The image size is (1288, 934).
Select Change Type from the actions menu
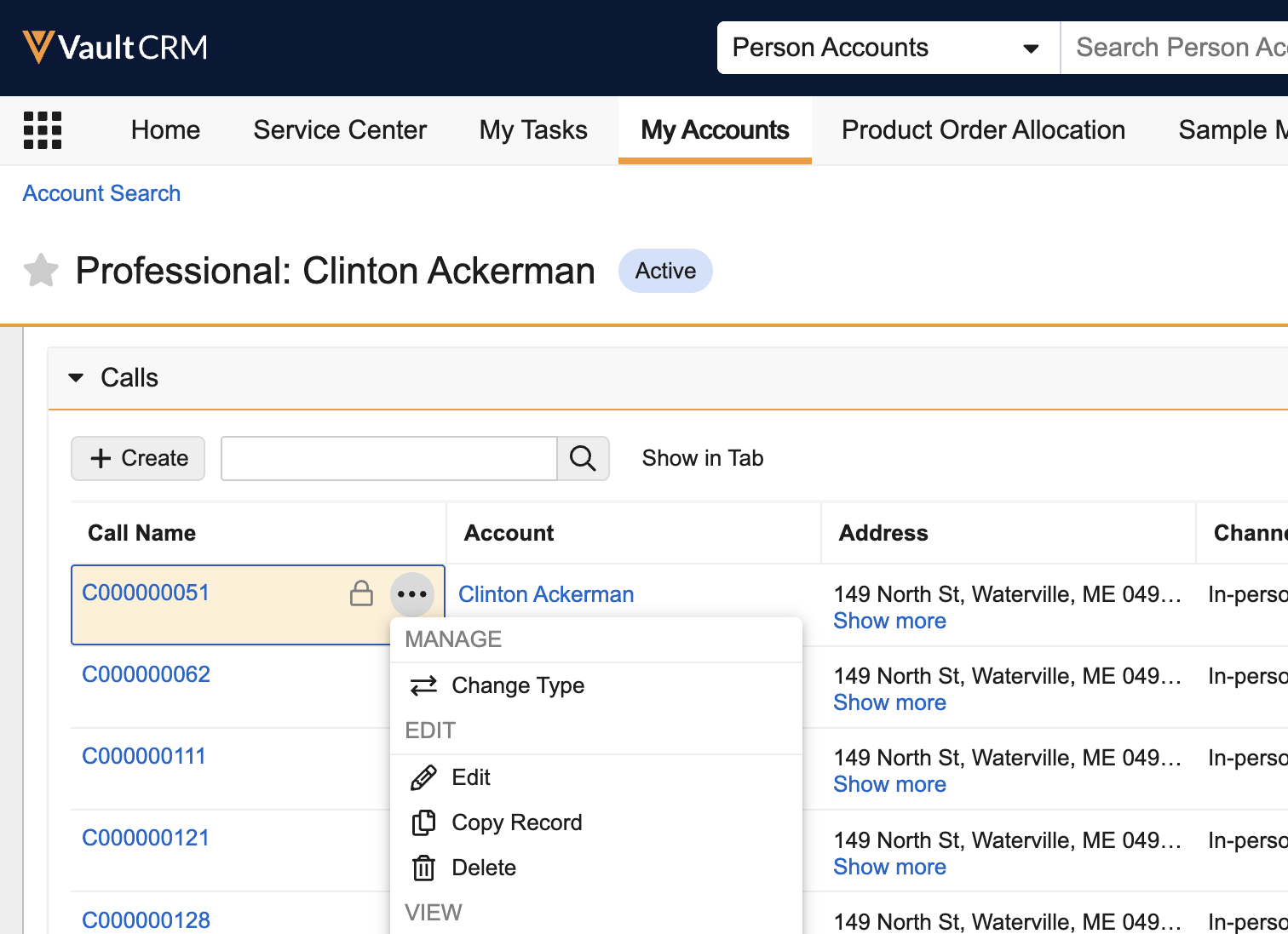point(517,685)
